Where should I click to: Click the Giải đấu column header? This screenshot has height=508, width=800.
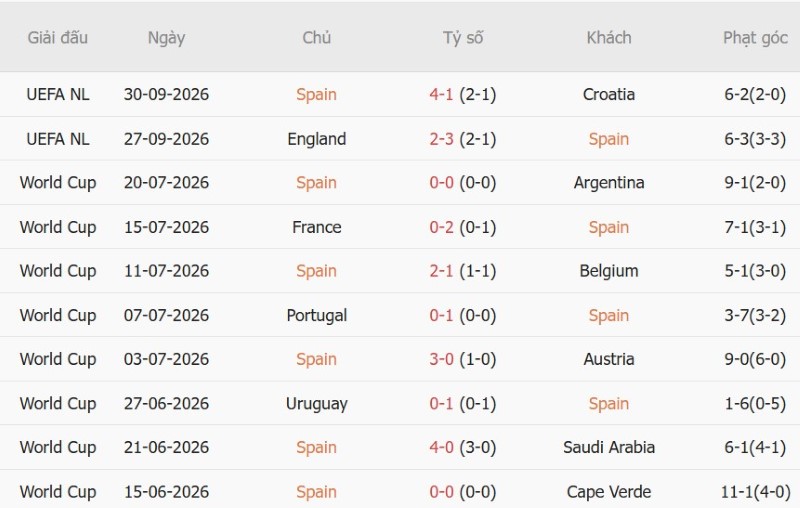58,38
